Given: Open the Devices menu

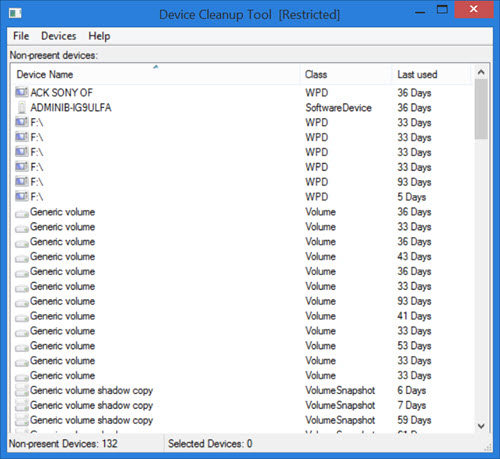Looking at the screenshot, I should (59, 36).
